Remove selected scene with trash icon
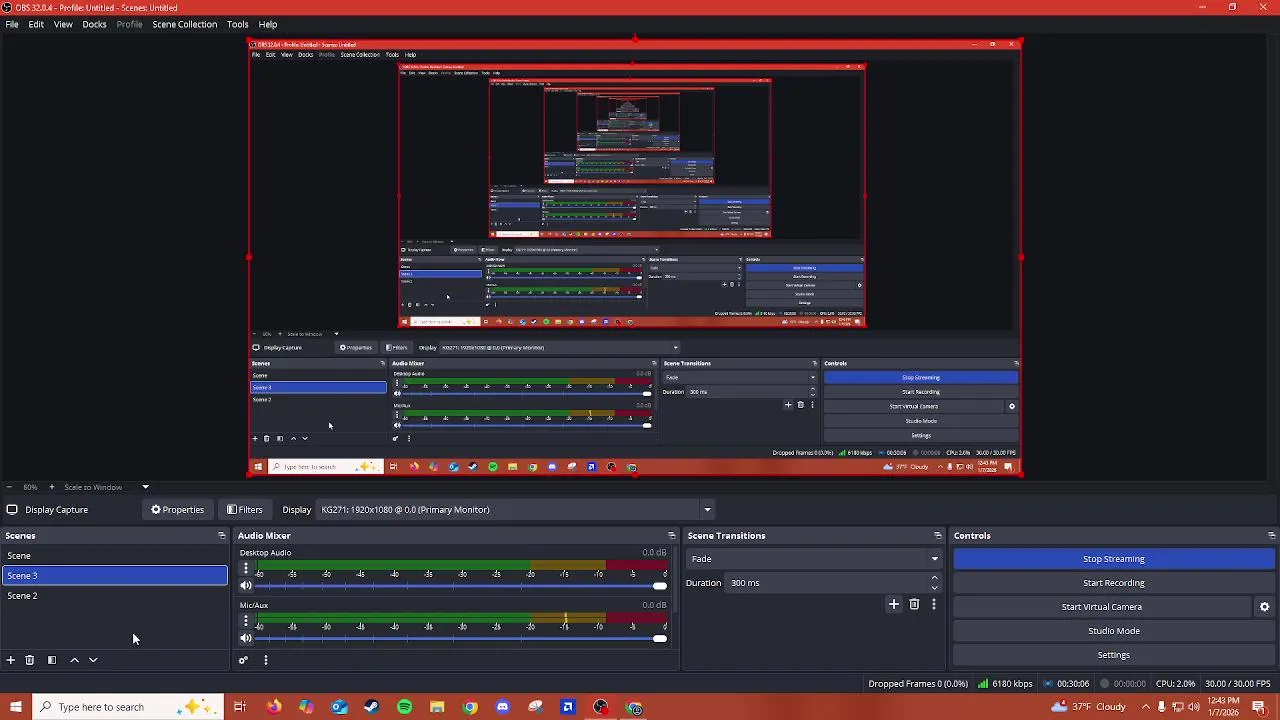 [x=30, y=660]
